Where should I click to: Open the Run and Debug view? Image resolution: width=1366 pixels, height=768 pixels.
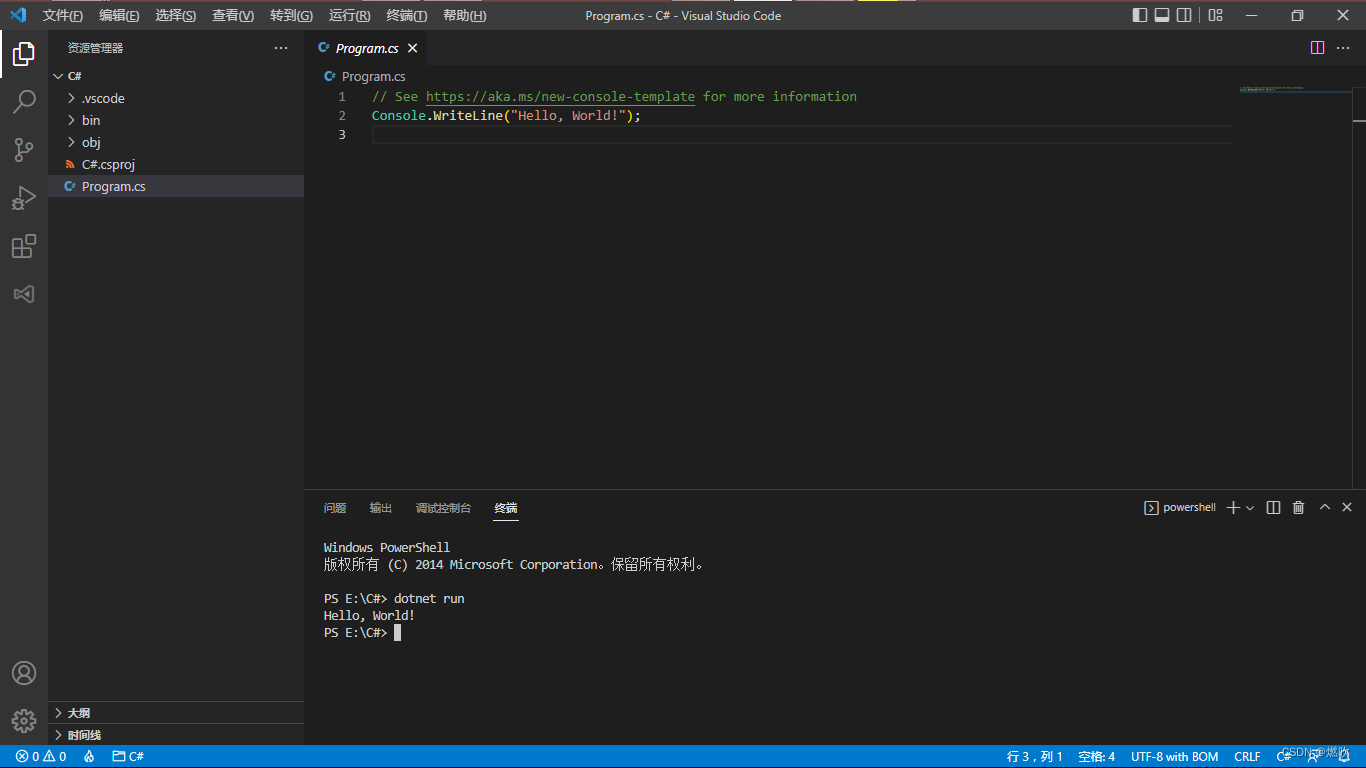click(x=24, y=198)
